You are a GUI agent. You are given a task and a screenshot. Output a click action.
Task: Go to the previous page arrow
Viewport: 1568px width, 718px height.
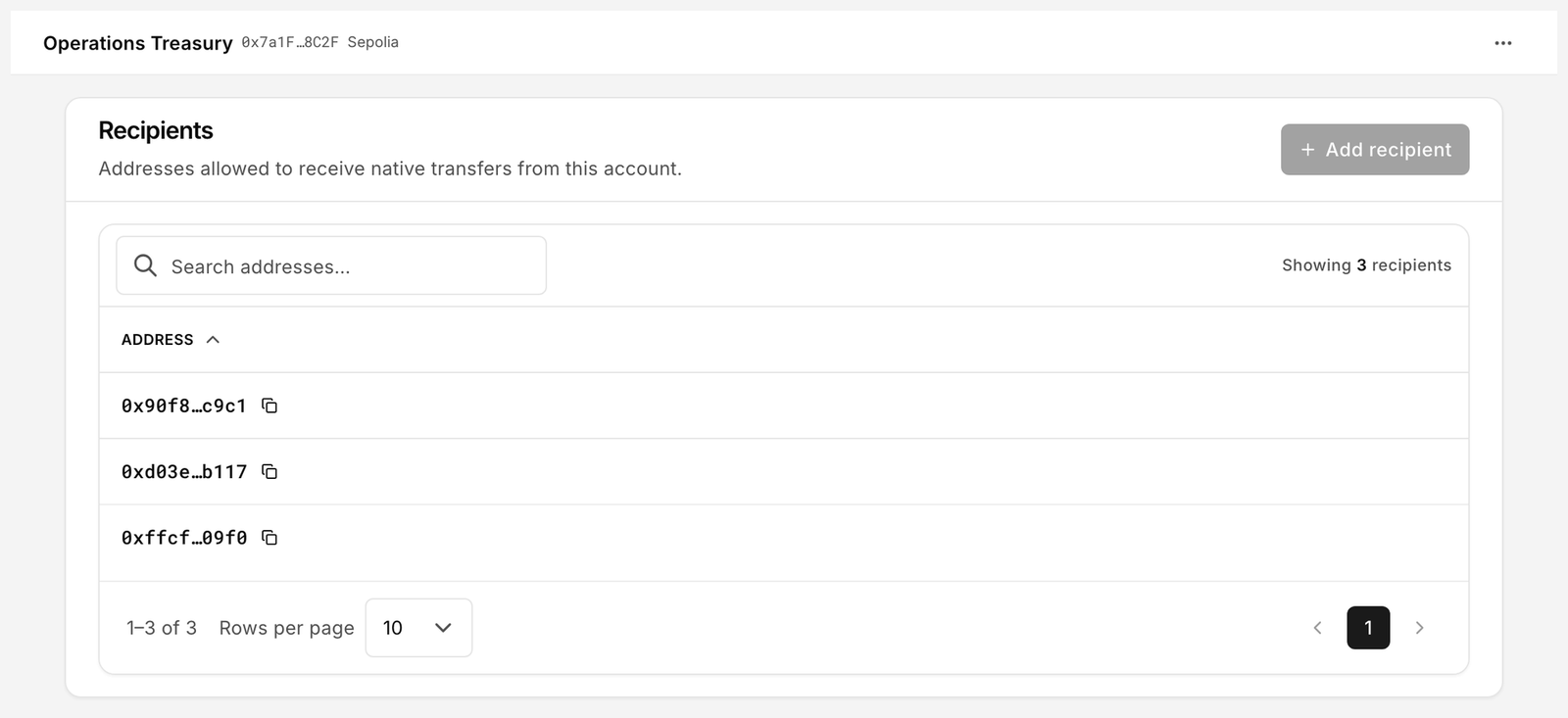[x=1317, y=628]
